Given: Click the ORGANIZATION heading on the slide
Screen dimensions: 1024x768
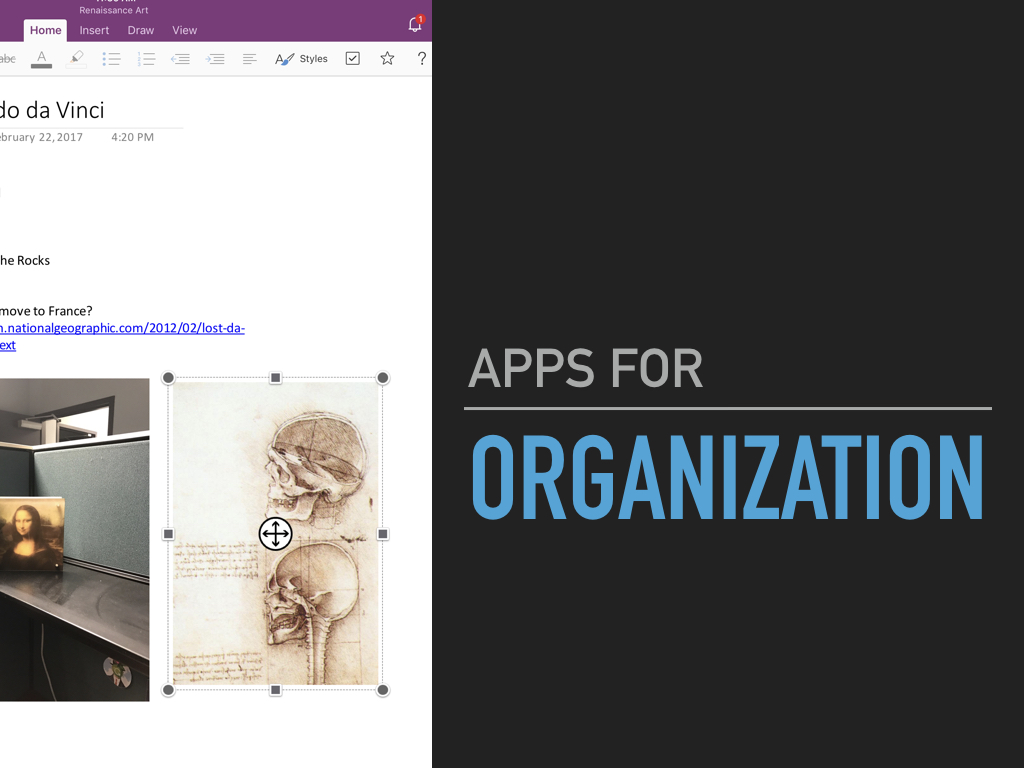Looking at the screenshot, I should coord(727,477).
